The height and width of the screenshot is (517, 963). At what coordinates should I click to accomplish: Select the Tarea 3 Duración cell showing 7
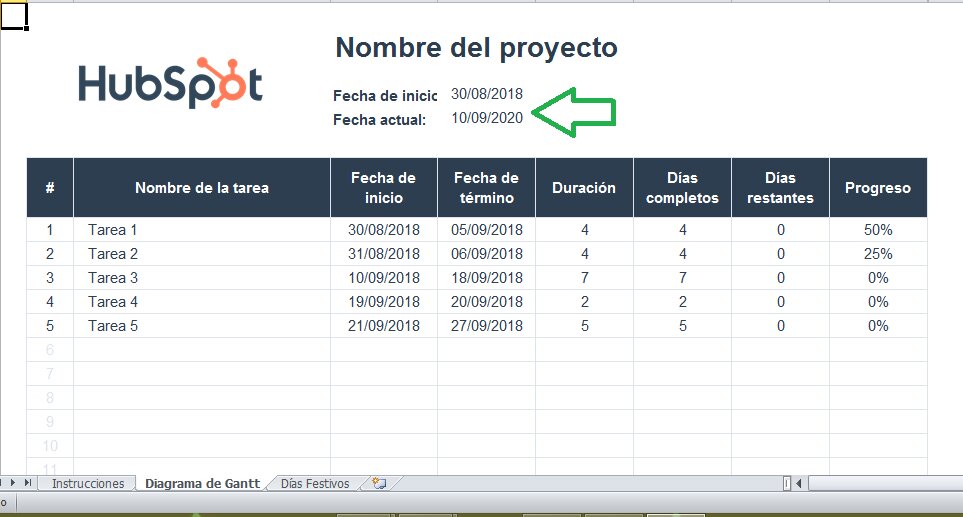click(584, 278)
